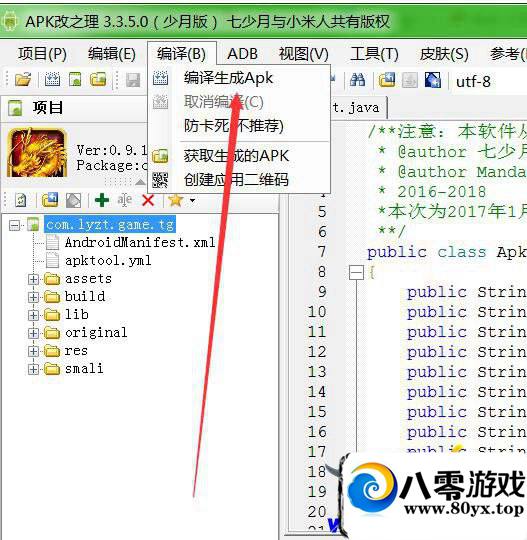This screenshot has height=540, width=527.
Task: Switch to the .java editor tab
Action: pos(358,107)
